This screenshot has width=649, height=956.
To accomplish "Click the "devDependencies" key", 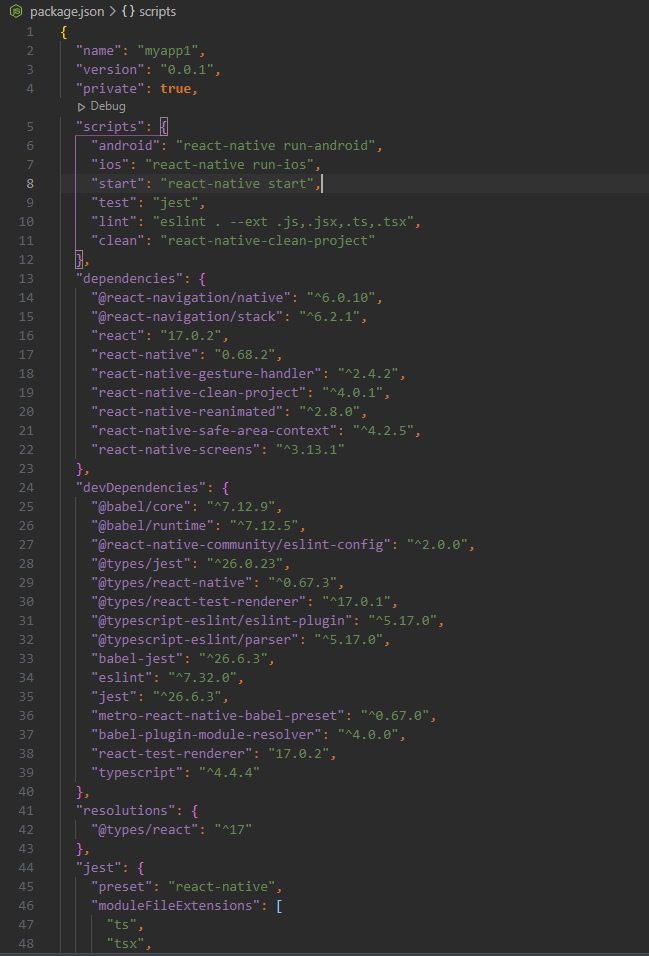I will 141,487.
